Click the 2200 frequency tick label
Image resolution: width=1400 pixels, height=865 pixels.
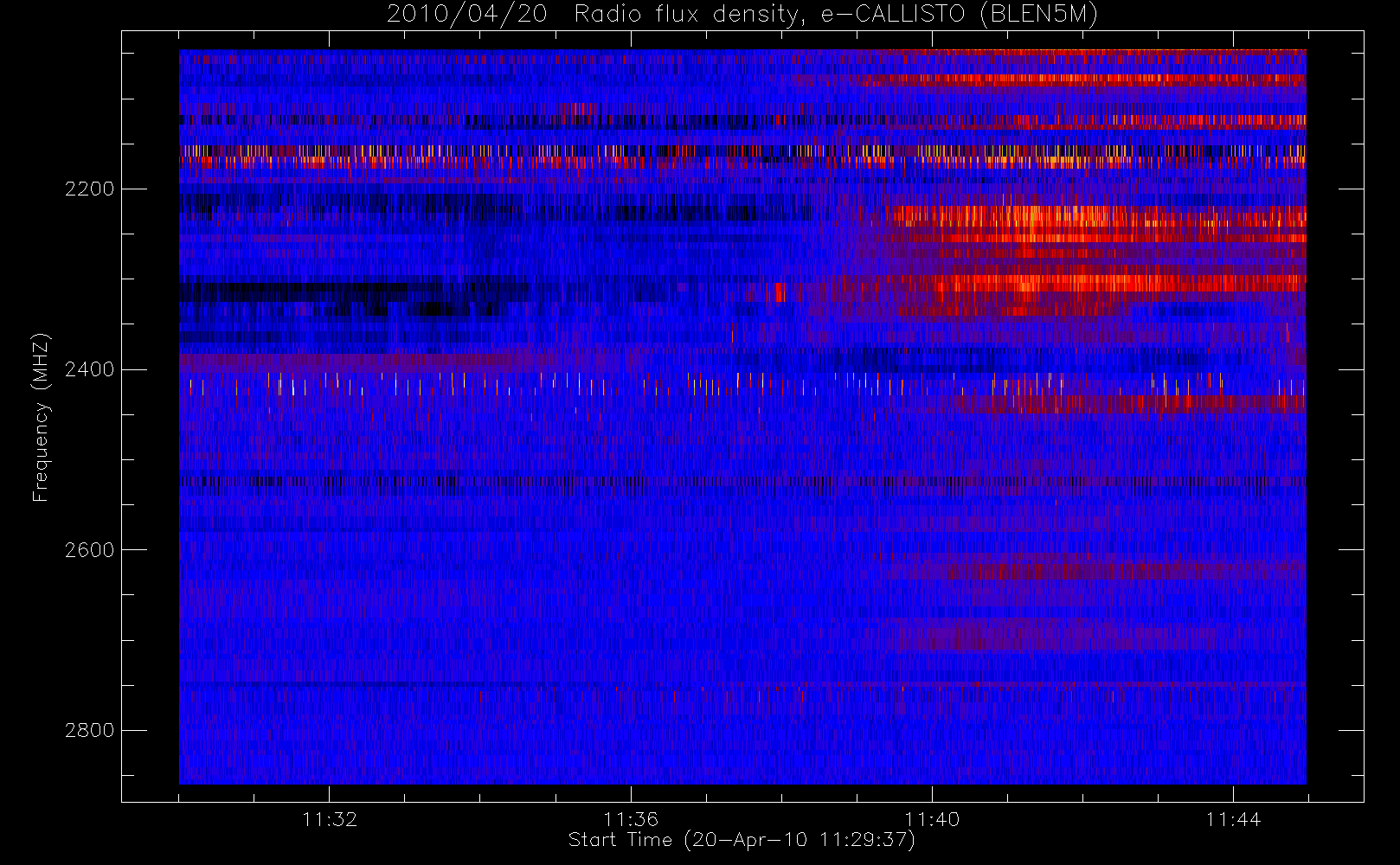click(x=89, y=189)
